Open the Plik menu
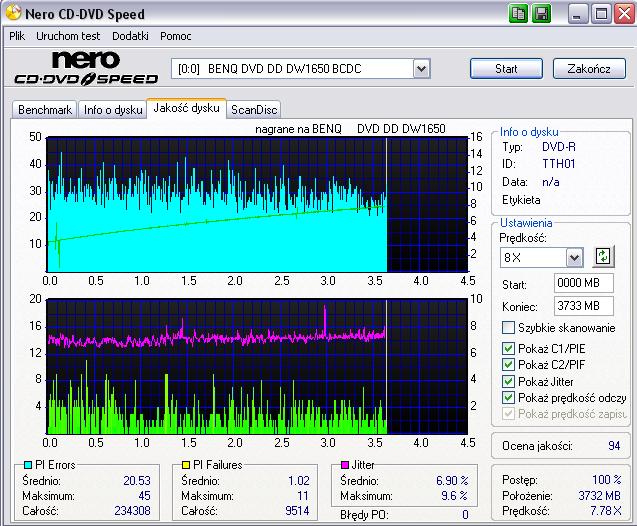 click(x=17, y=36)
